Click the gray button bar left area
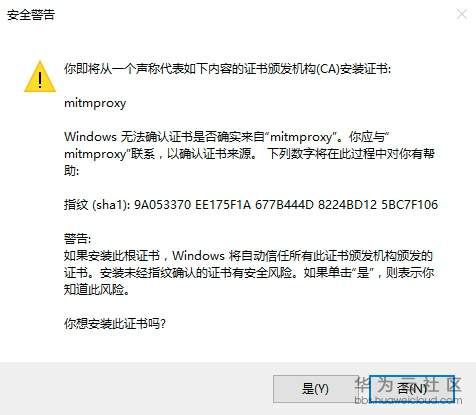Viewport: 476px width, 415px height. (133, 388)
